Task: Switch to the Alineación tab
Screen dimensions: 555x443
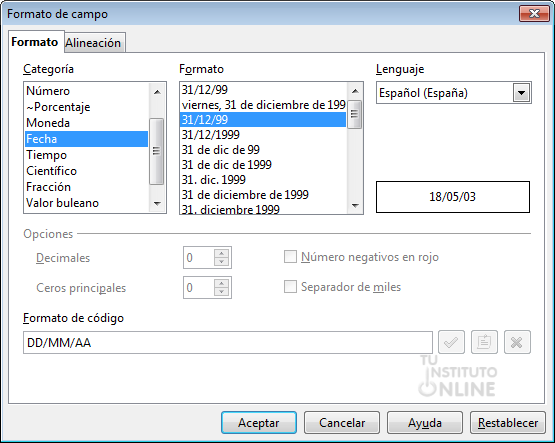Action: [x=93, y=43]
